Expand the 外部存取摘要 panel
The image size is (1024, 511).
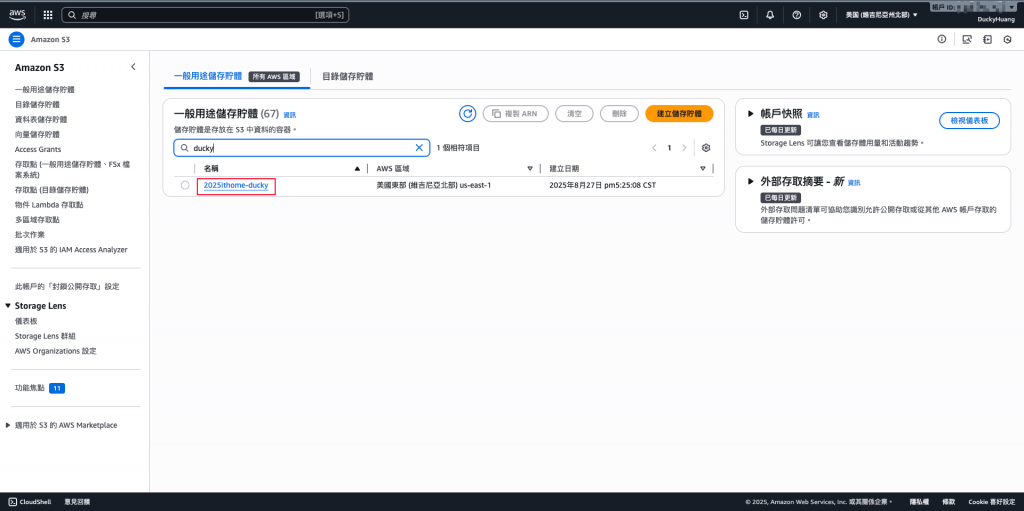click(750, 182)
